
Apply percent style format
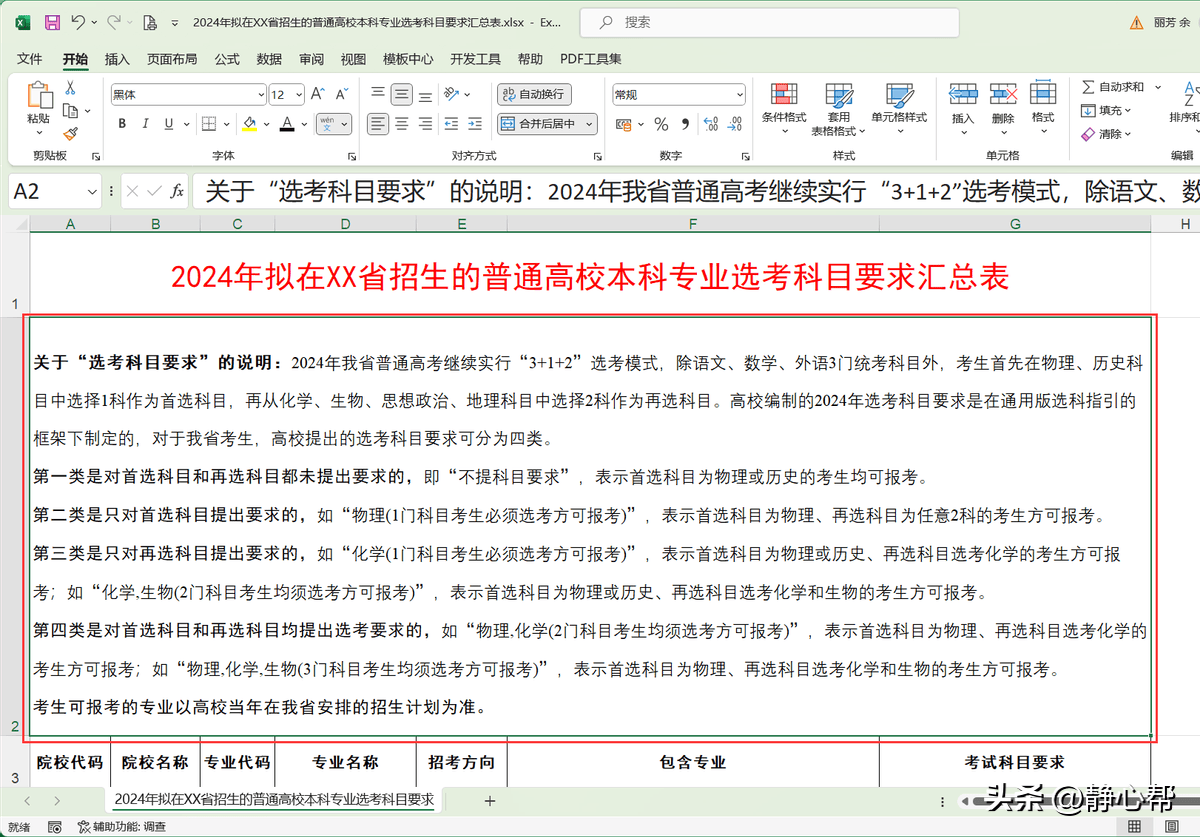(x=661, y=124)
